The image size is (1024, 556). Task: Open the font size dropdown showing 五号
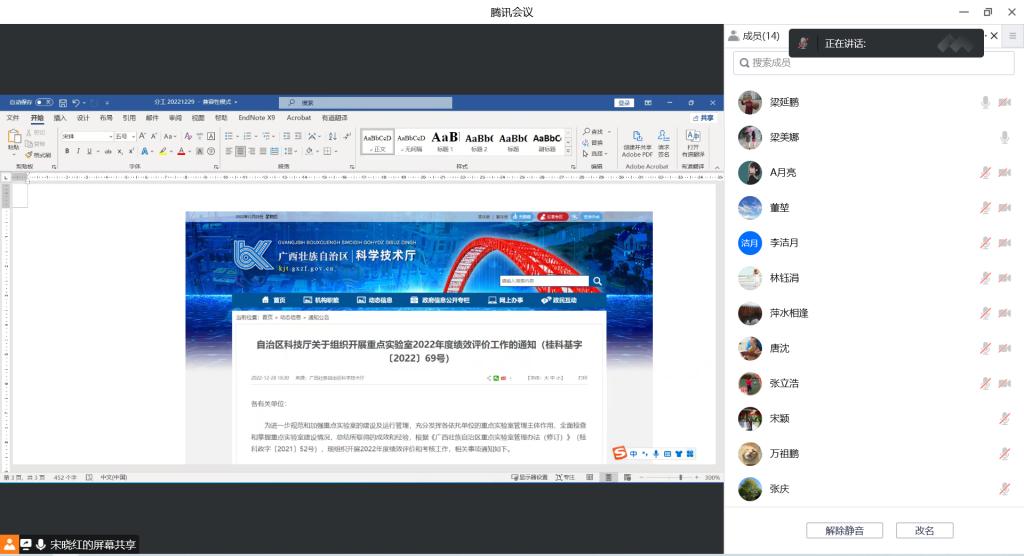coord(123,136)
